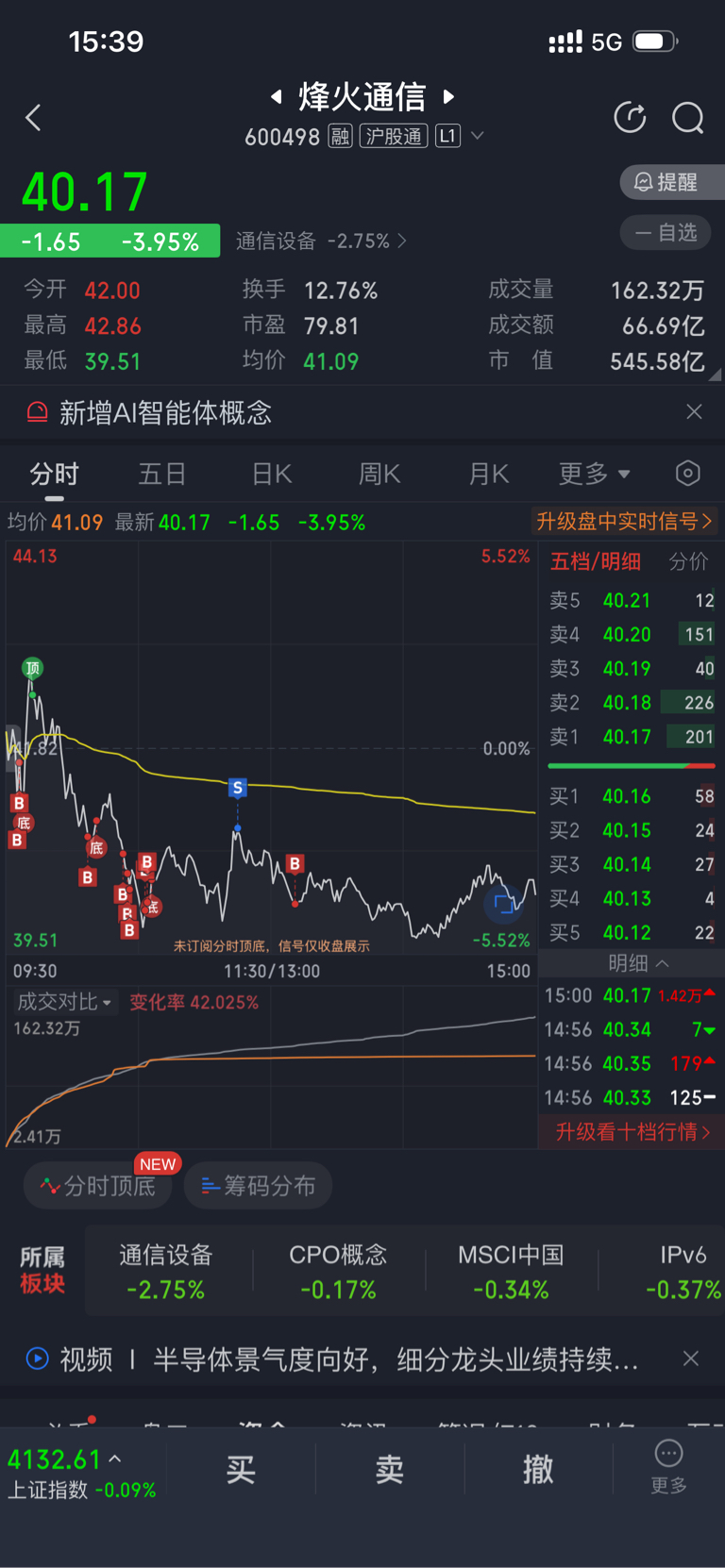The width and height of the screenshot is (725, 1568).
Task: Open the 更多 chart period dropdown
Action: 594,474
